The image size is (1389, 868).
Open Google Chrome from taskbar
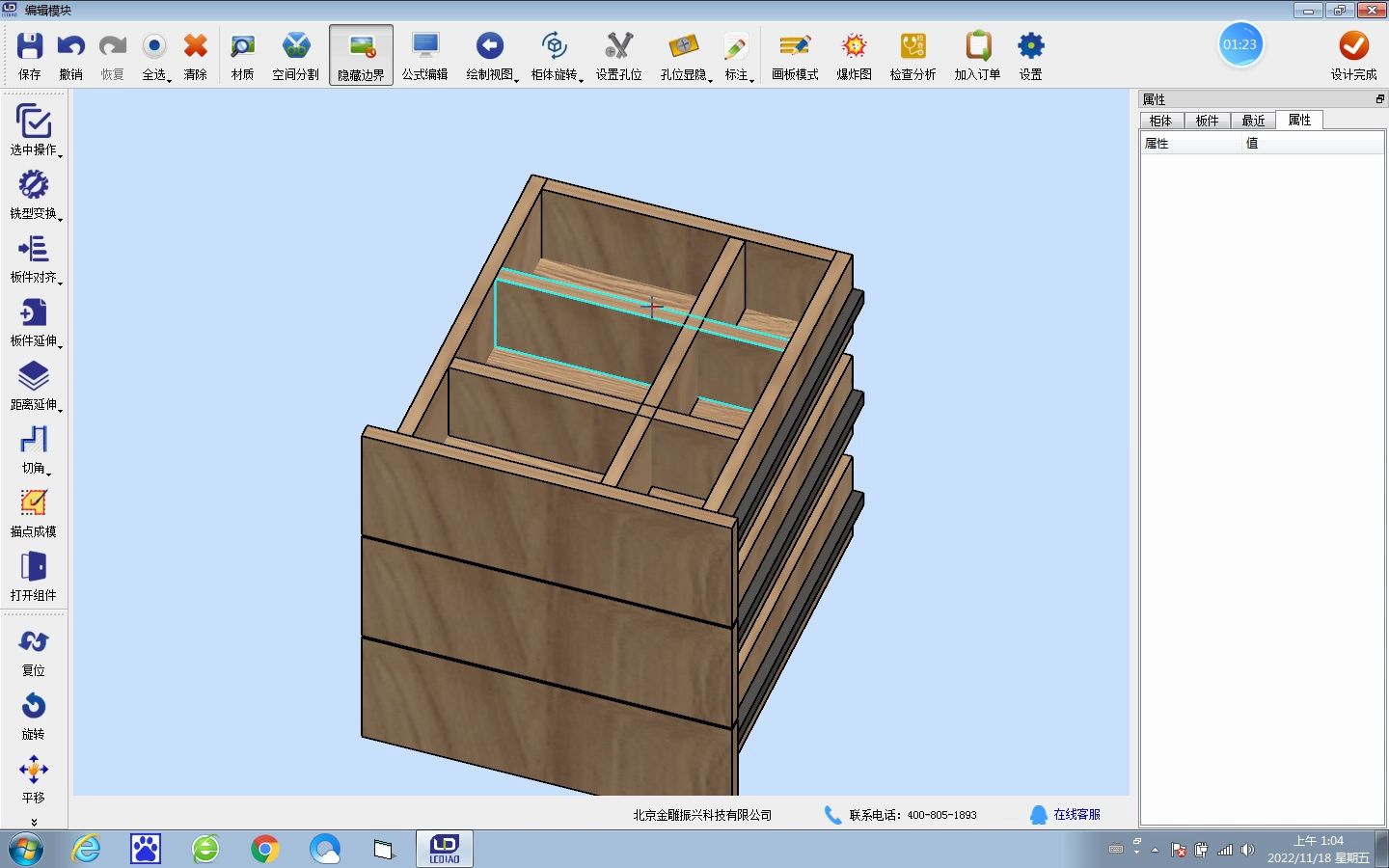[264, 849]
